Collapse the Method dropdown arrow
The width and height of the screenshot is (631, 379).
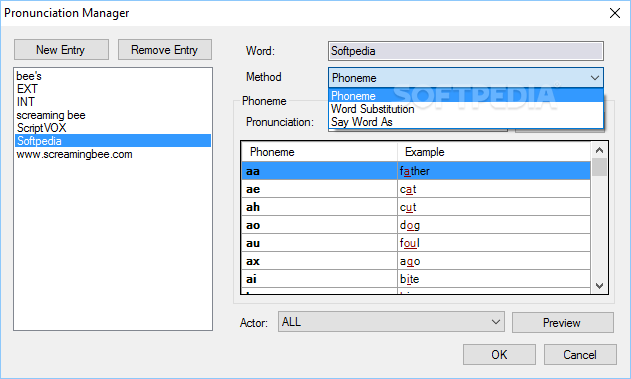click(x=595, y=78)
